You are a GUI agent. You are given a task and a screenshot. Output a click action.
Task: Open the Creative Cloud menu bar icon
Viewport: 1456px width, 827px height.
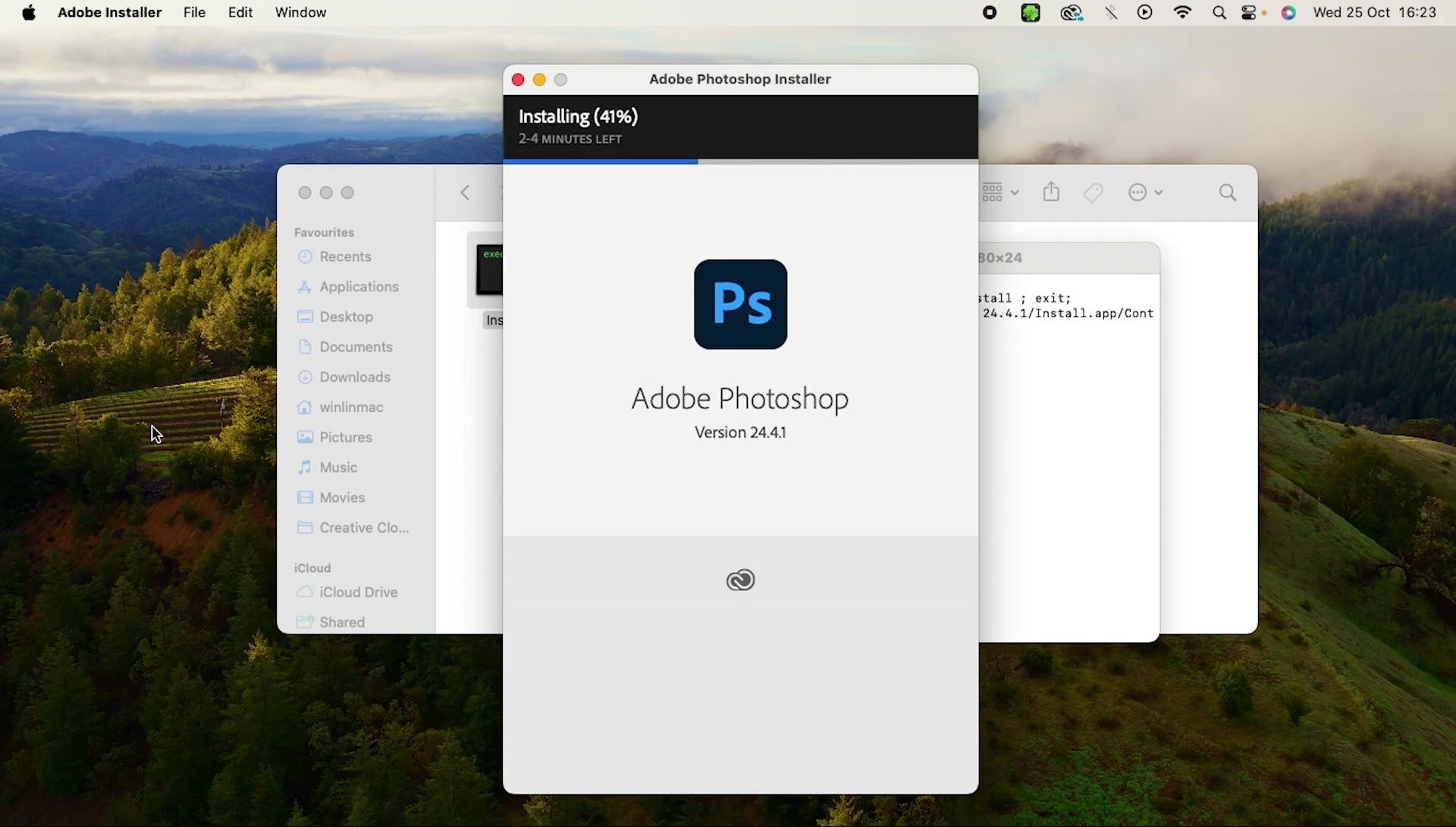point(1071,12)
